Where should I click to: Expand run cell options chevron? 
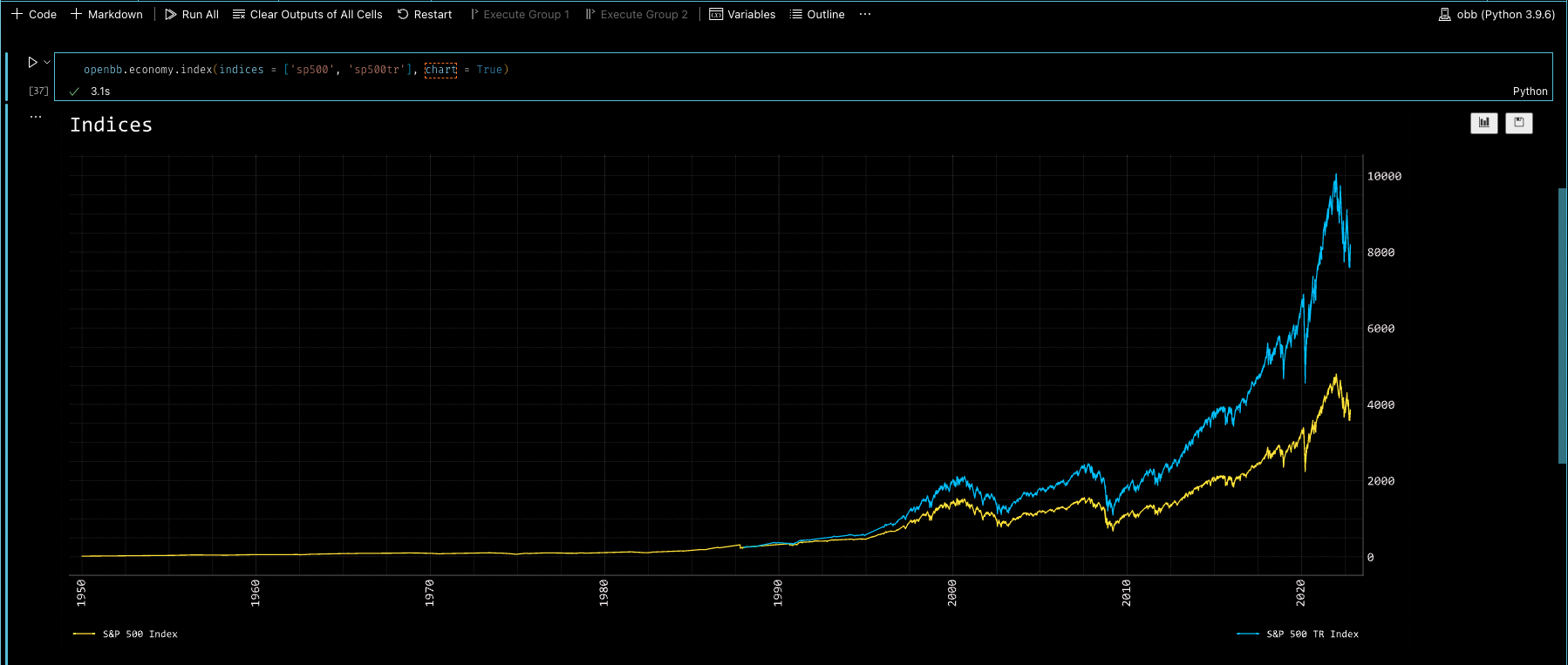point(47,62)
